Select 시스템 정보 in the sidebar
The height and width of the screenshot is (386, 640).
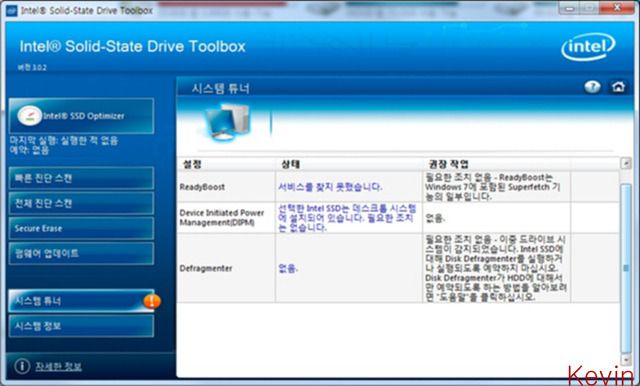tap(81, 326)
